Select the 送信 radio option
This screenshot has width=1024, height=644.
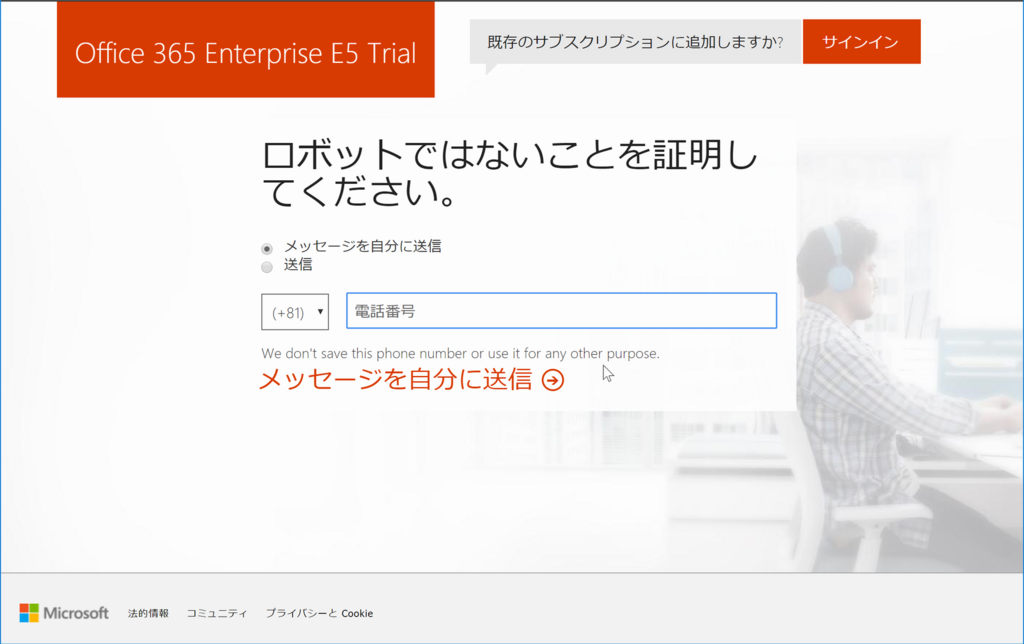point(266,266)
